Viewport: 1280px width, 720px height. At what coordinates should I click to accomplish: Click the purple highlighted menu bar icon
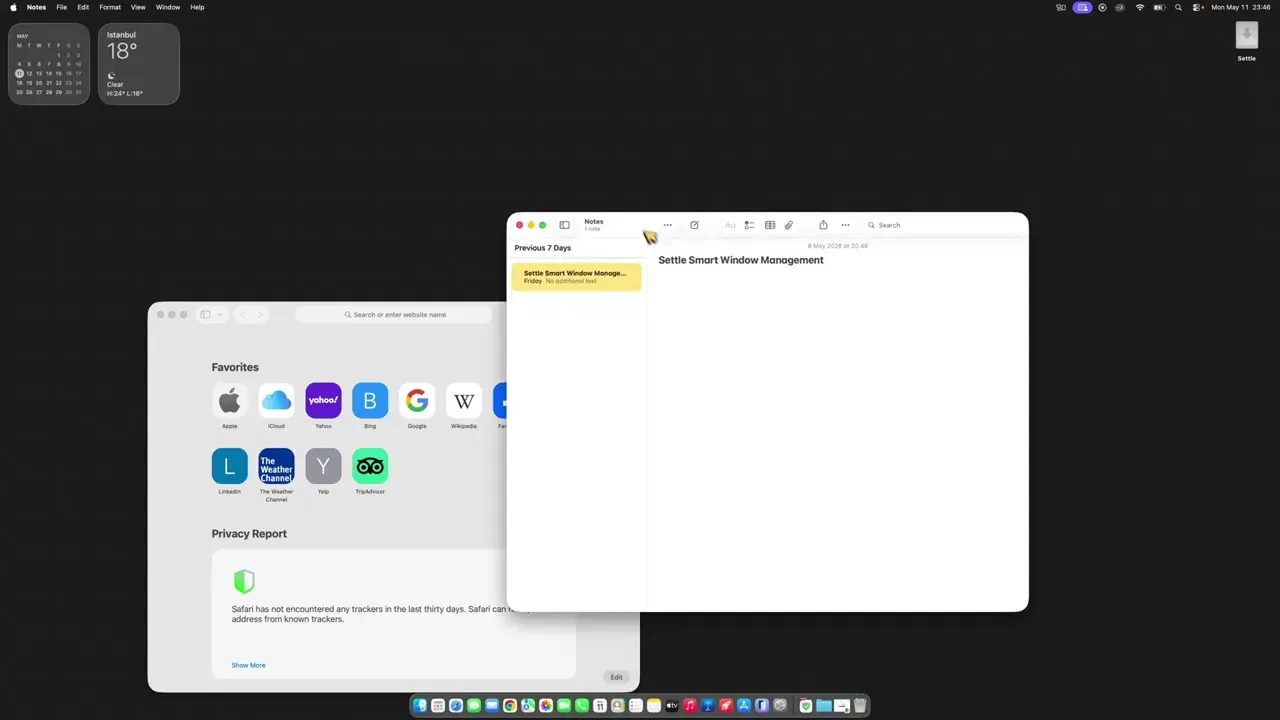tap(1082, 7)
